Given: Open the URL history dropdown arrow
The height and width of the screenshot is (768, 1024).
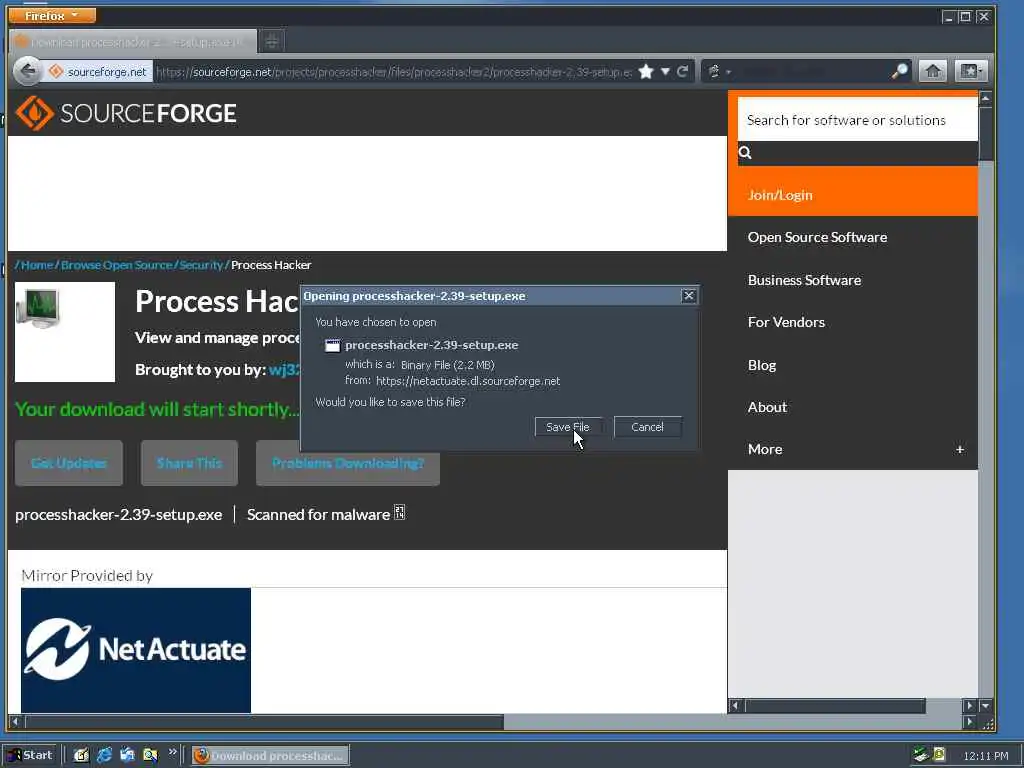Looking at the screenshot, I should (665, 71).
